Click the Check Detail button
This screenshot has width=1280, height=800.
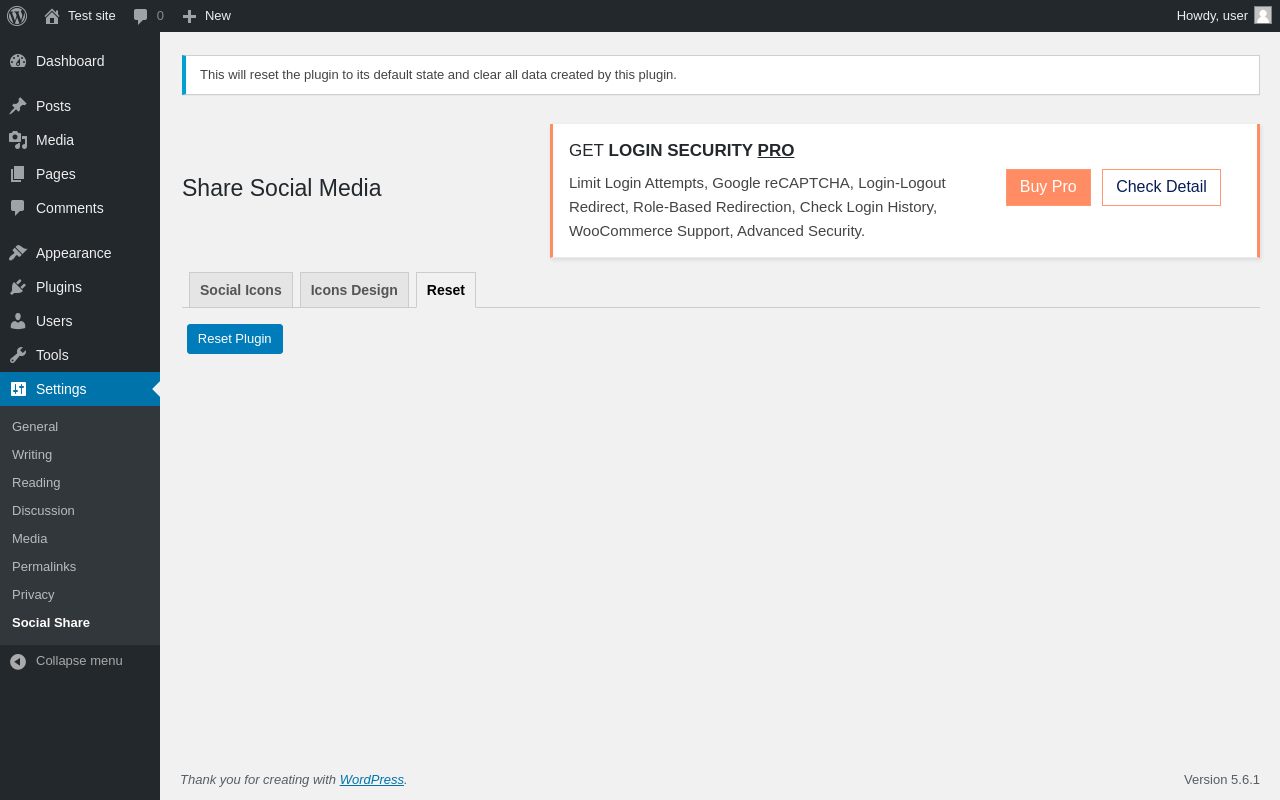(x=1161, y=187)
